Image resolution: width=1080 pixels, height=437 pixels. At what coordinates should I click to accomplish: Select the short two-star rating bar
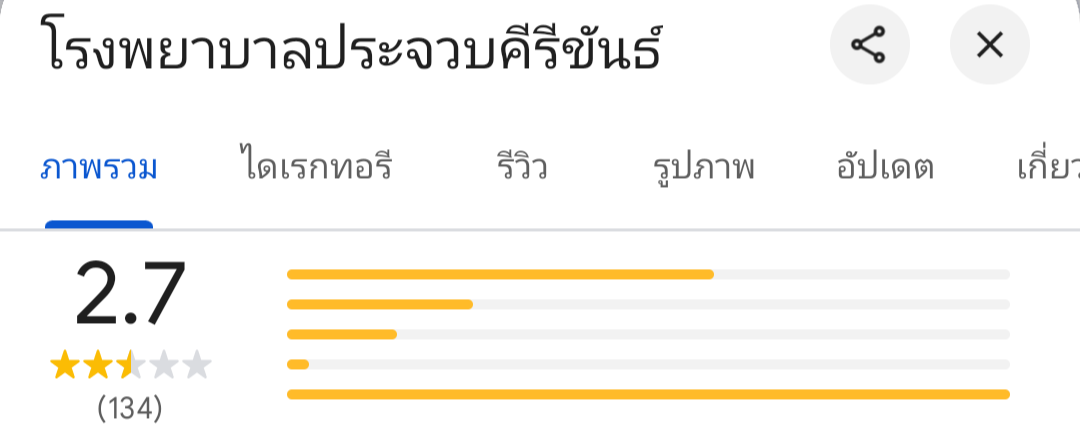tap(648, 364)
